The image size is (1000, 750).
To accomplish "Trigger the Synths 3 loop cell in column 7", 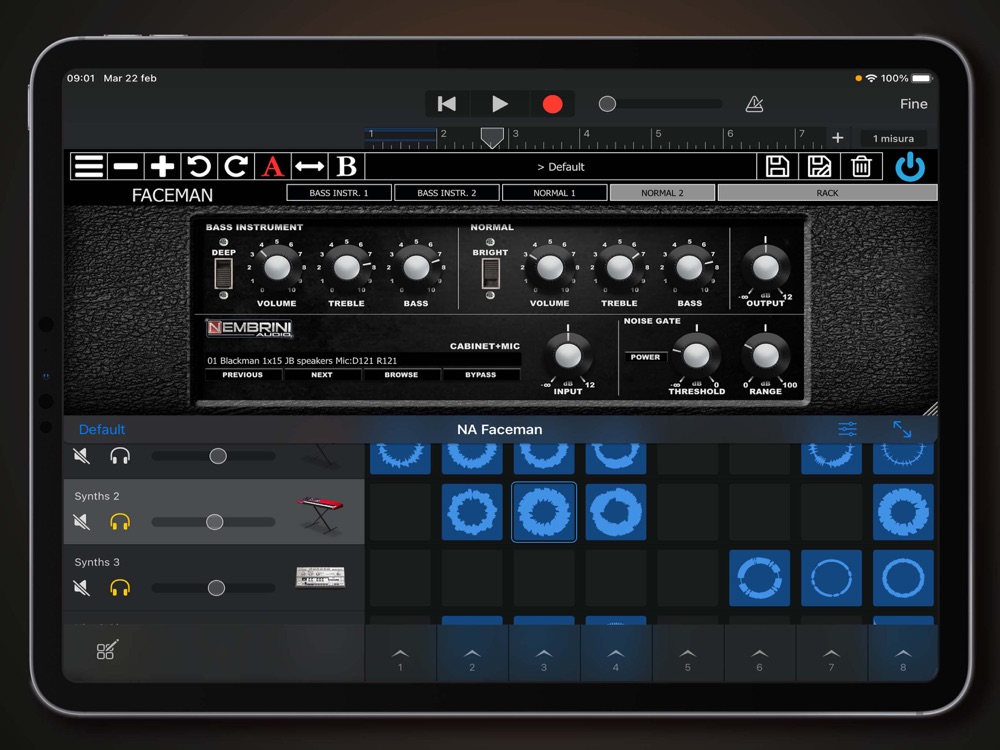I will click(831, 578).
